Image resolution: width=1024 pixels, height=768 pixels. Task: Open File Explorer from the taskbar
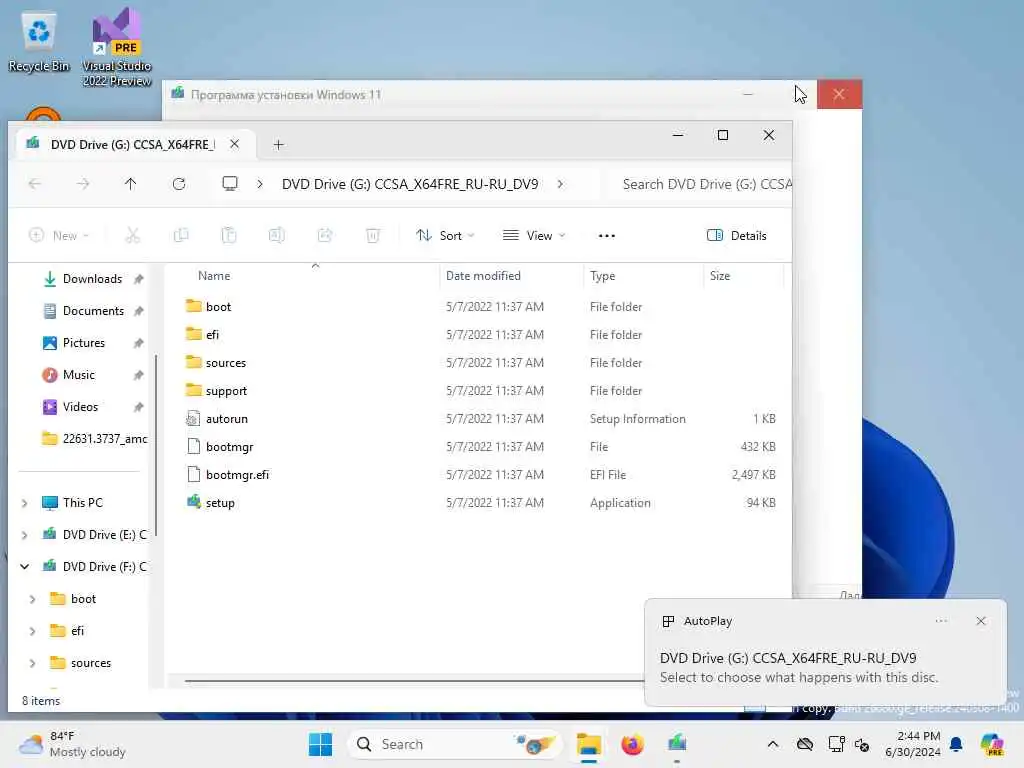point(588,744)
